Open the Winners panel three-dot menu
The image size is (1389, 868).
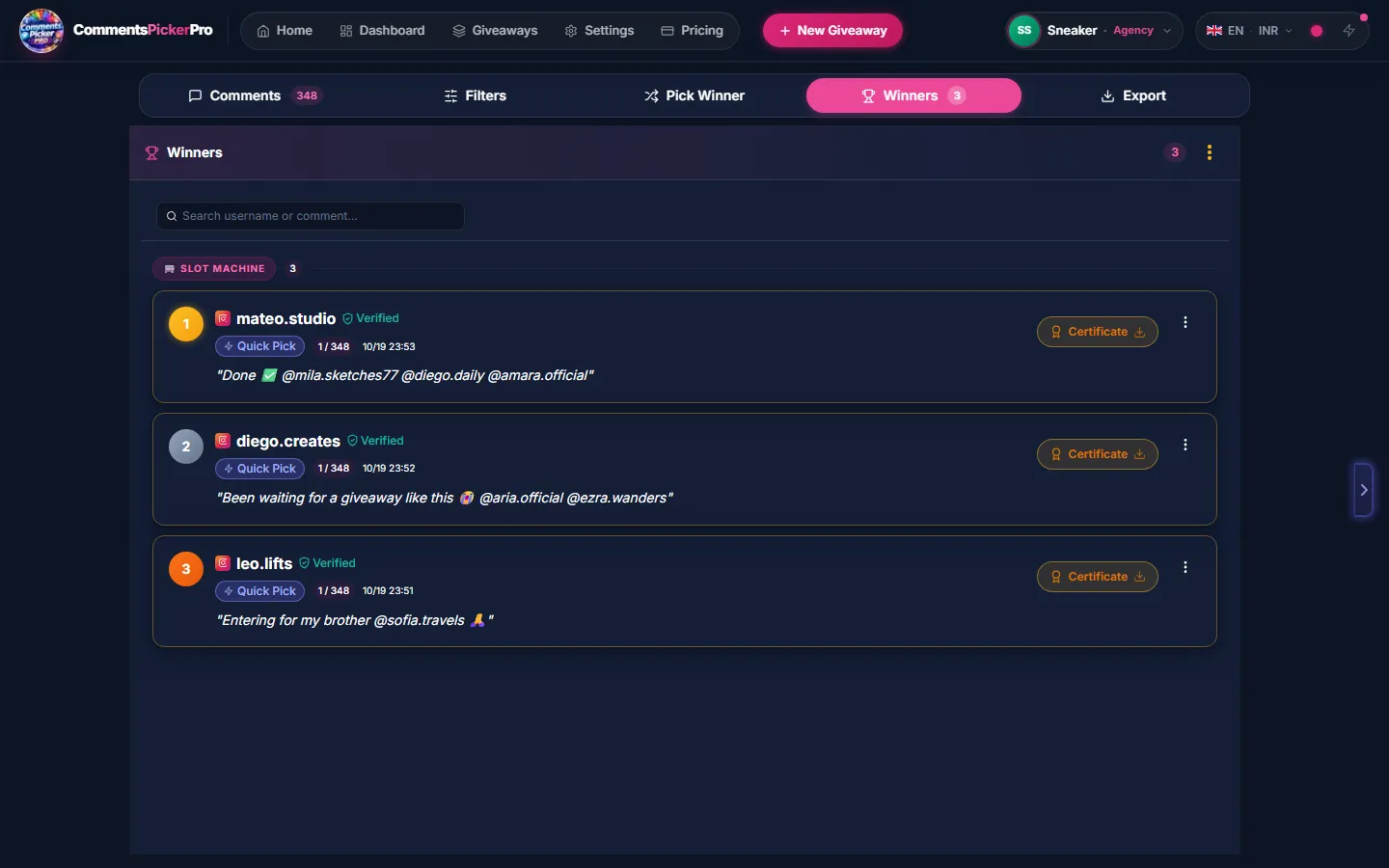[1210, 152]
